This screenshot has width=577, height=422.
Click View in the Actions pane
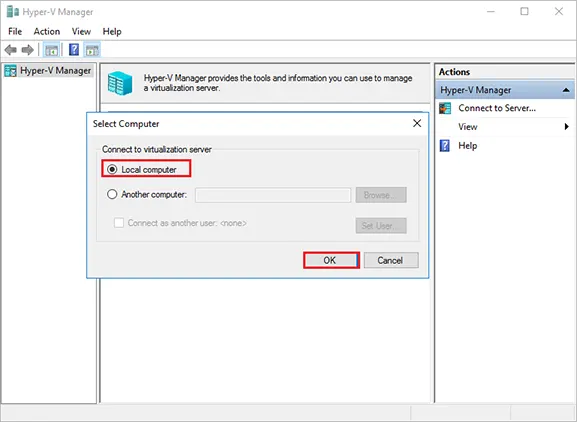point(468,127)
